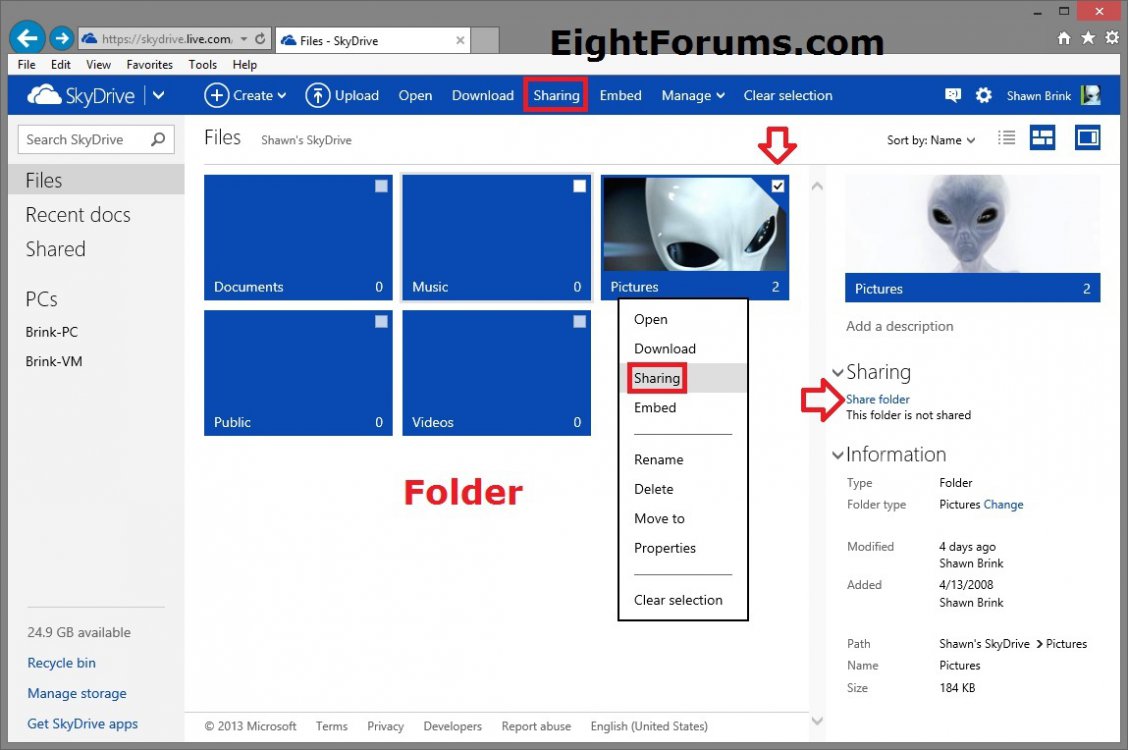Screen dimensions: 1128x750
Task: Choose Move to from the context menu
Action: 683,518
